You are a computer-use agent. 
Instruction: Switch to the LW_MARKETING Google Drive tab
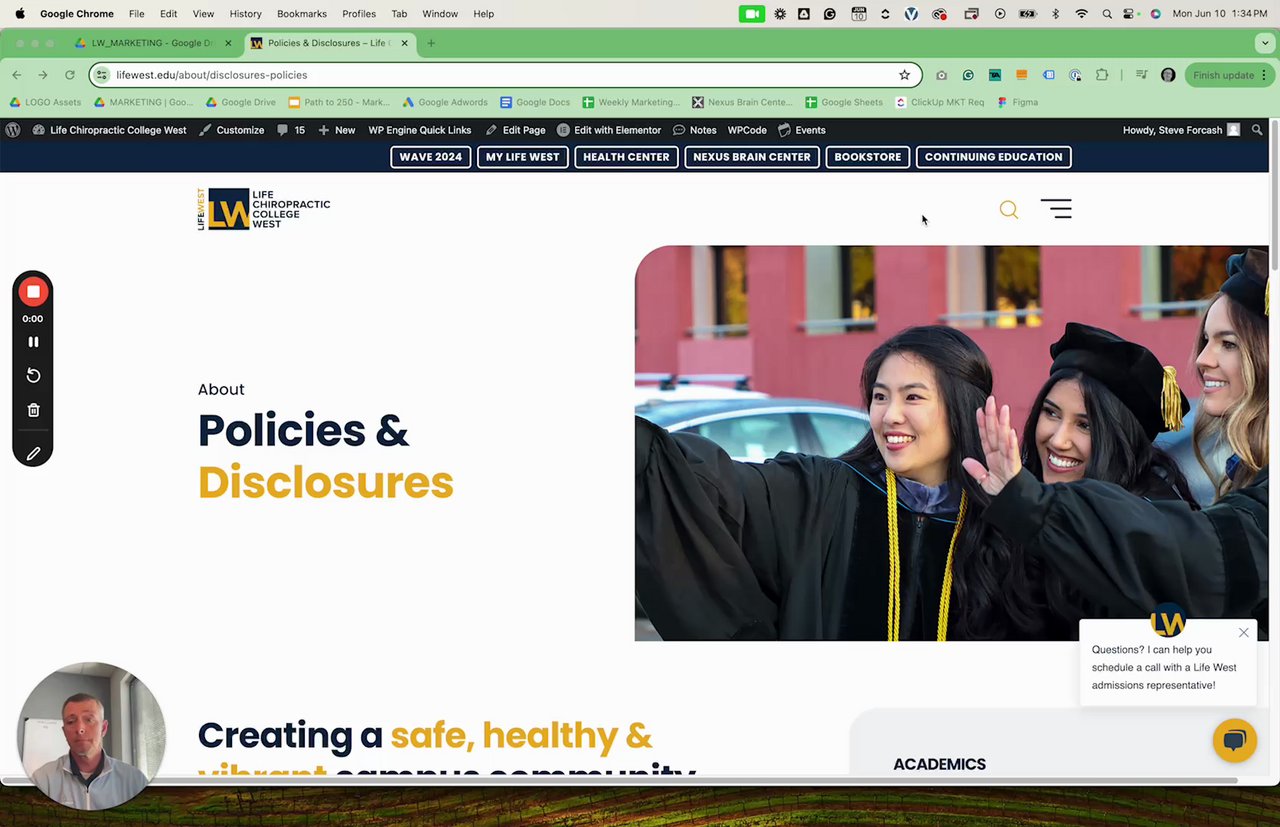155,43
